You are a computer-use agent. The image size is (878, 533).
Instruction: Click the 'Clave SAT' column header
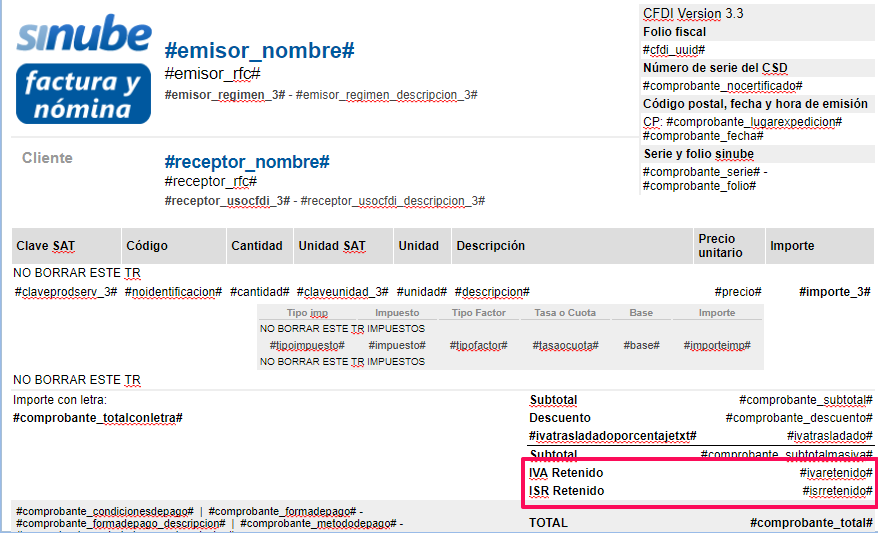(46, 246)
